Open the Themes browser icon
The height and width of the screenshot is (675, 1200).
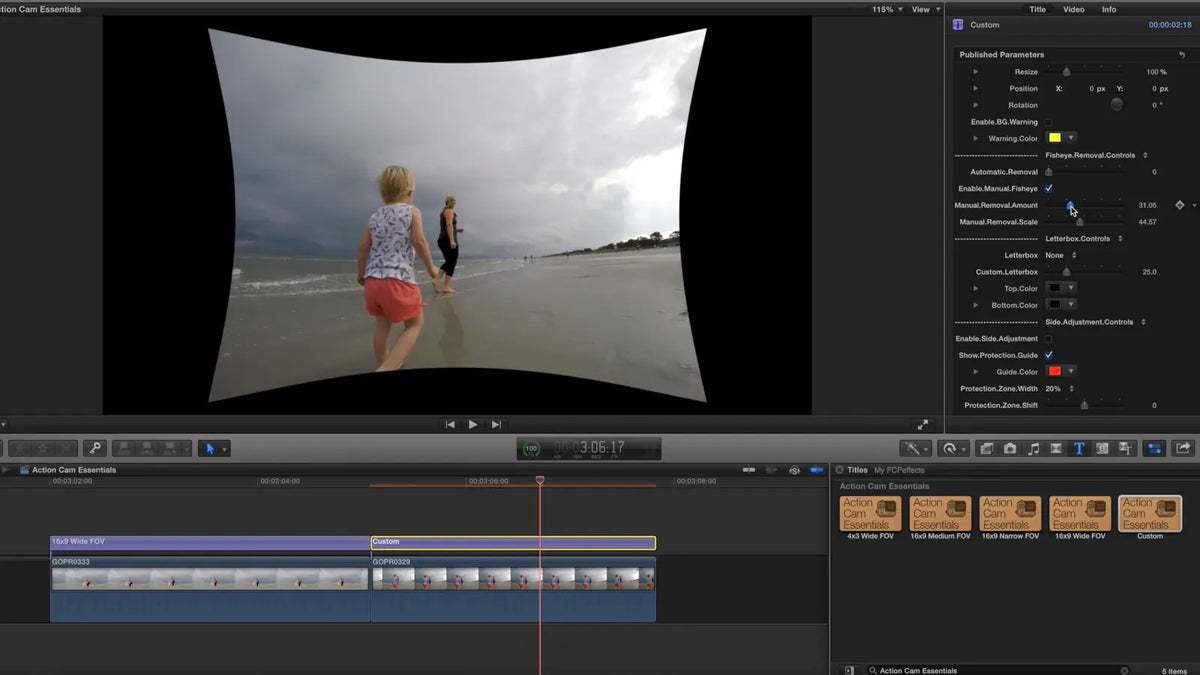[1125, 449]
